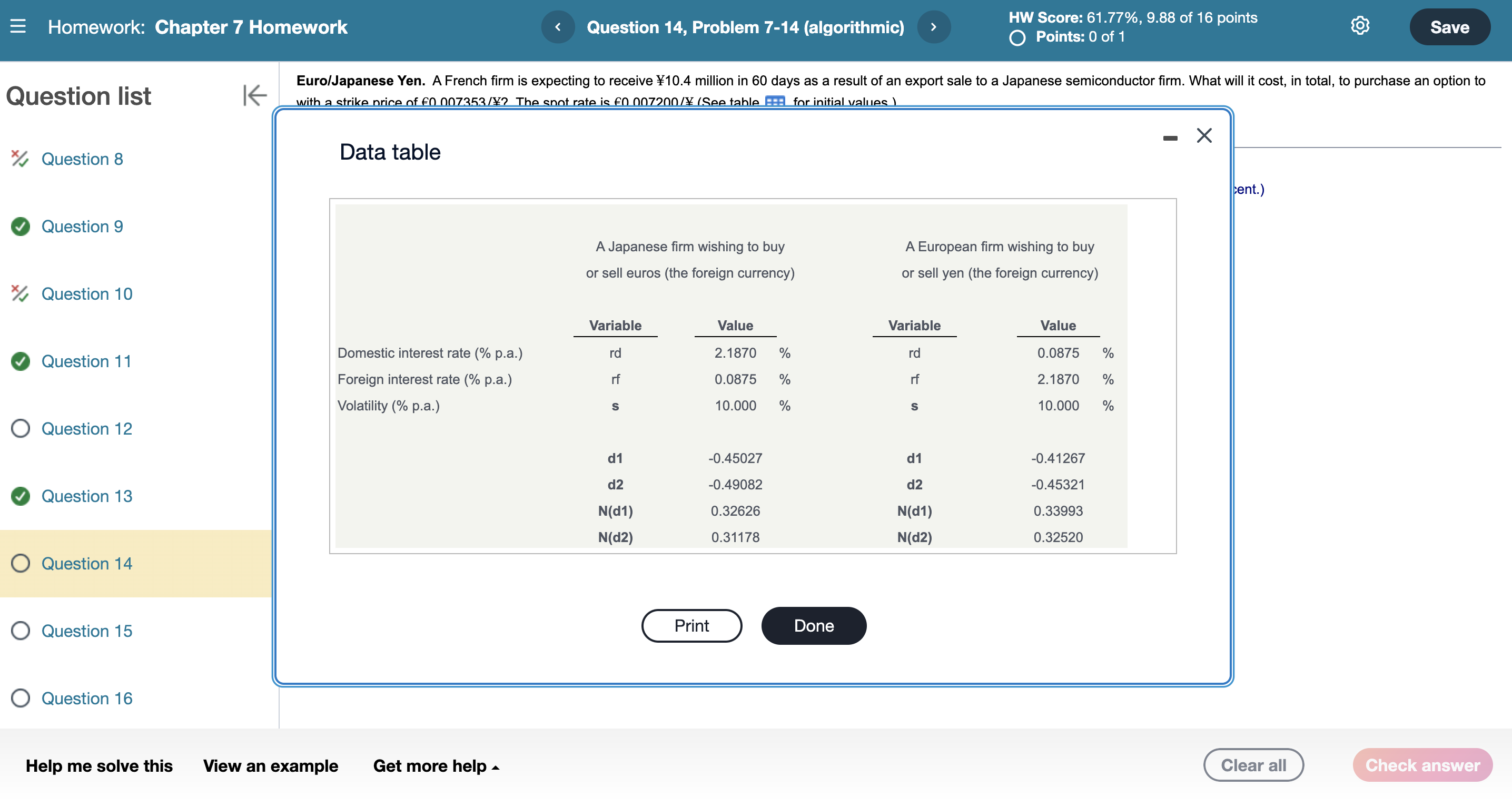This screenshot has height=806, width=1512.
Task: Collapse the Question list panel
Action: 254,95
